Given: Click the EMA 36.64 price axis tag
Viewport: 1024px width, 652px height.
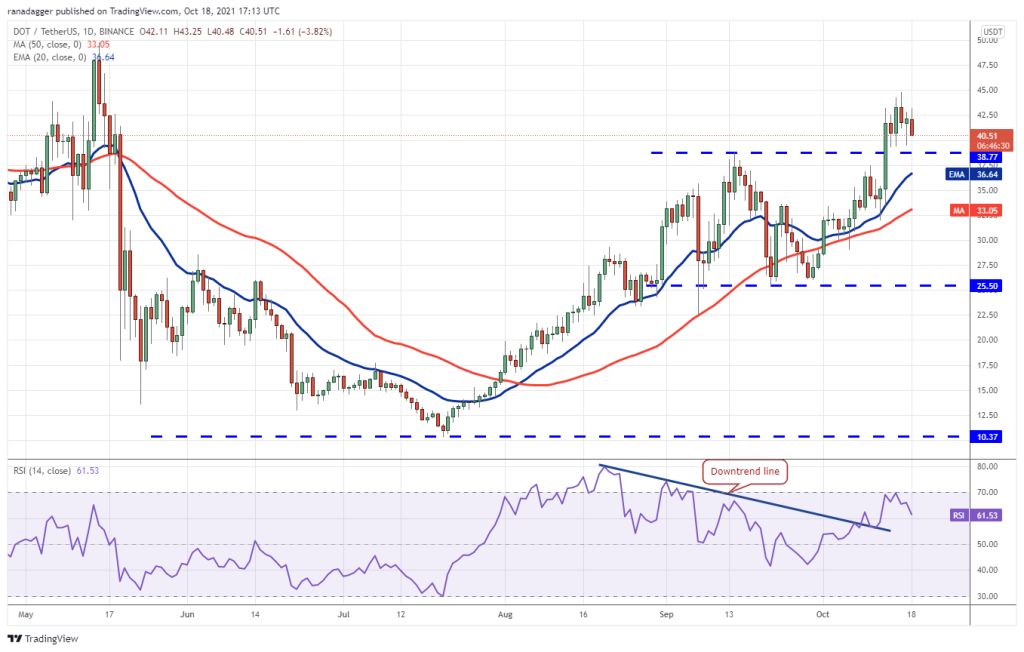Looking at the screenshot, I should tap(973, 174).
